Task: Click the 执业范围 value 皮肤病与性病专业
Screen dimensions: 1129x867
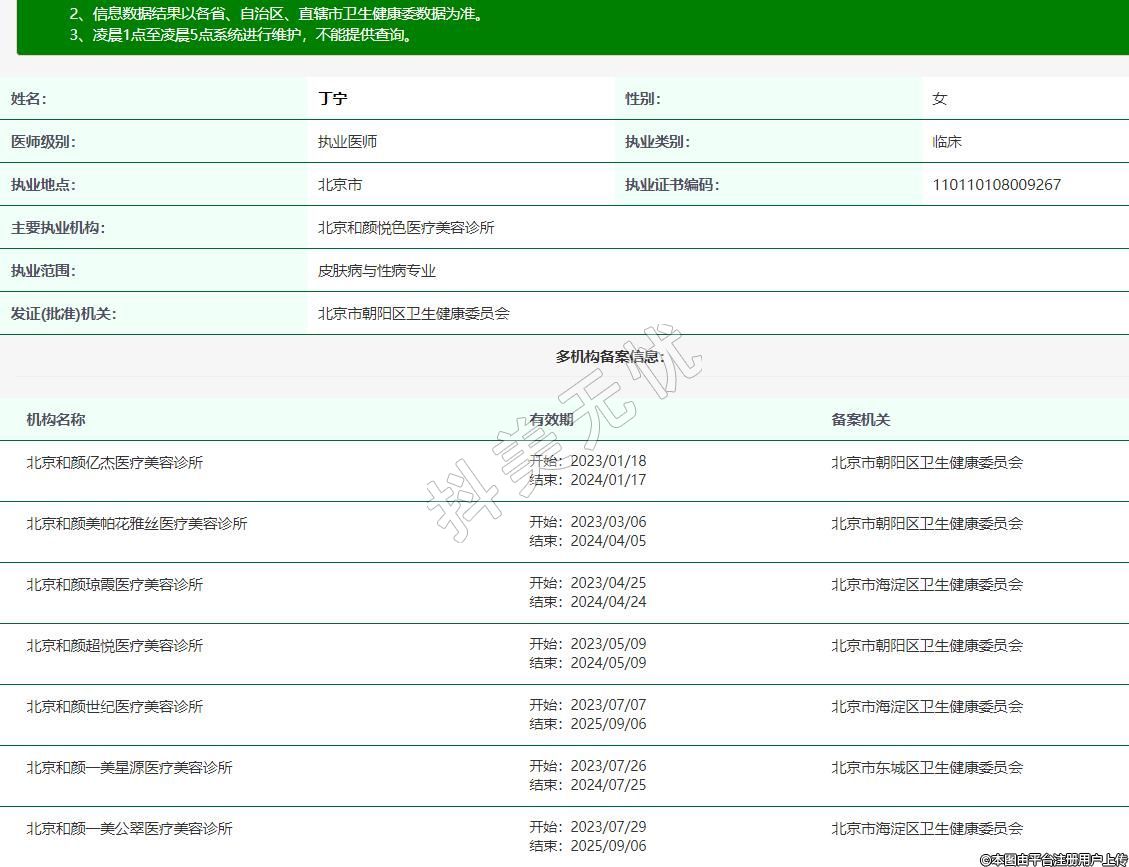Action: [377, 271]
